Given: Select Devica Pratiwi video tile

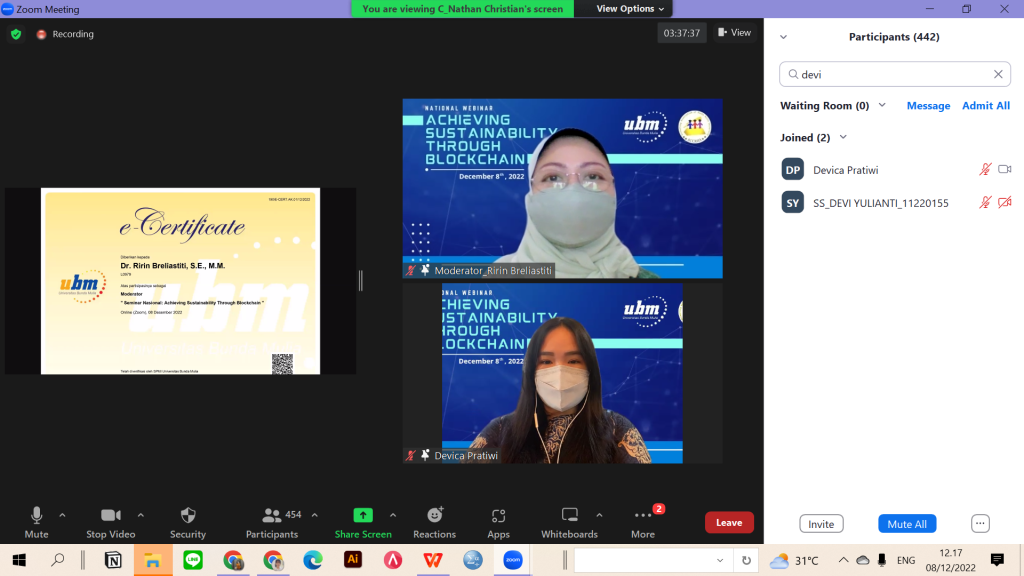Looking at the screenshot, I should pos(562,374).
